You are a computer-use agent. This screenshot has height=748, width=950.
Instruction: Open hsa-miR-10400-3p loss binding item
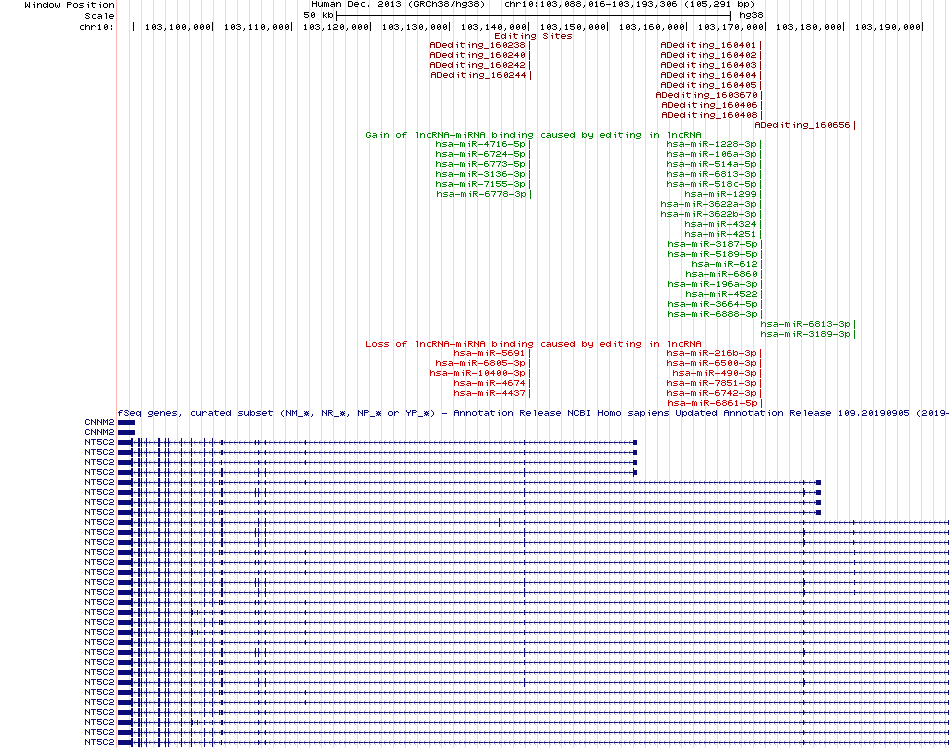pyautogui.click(x=477, y=373)
